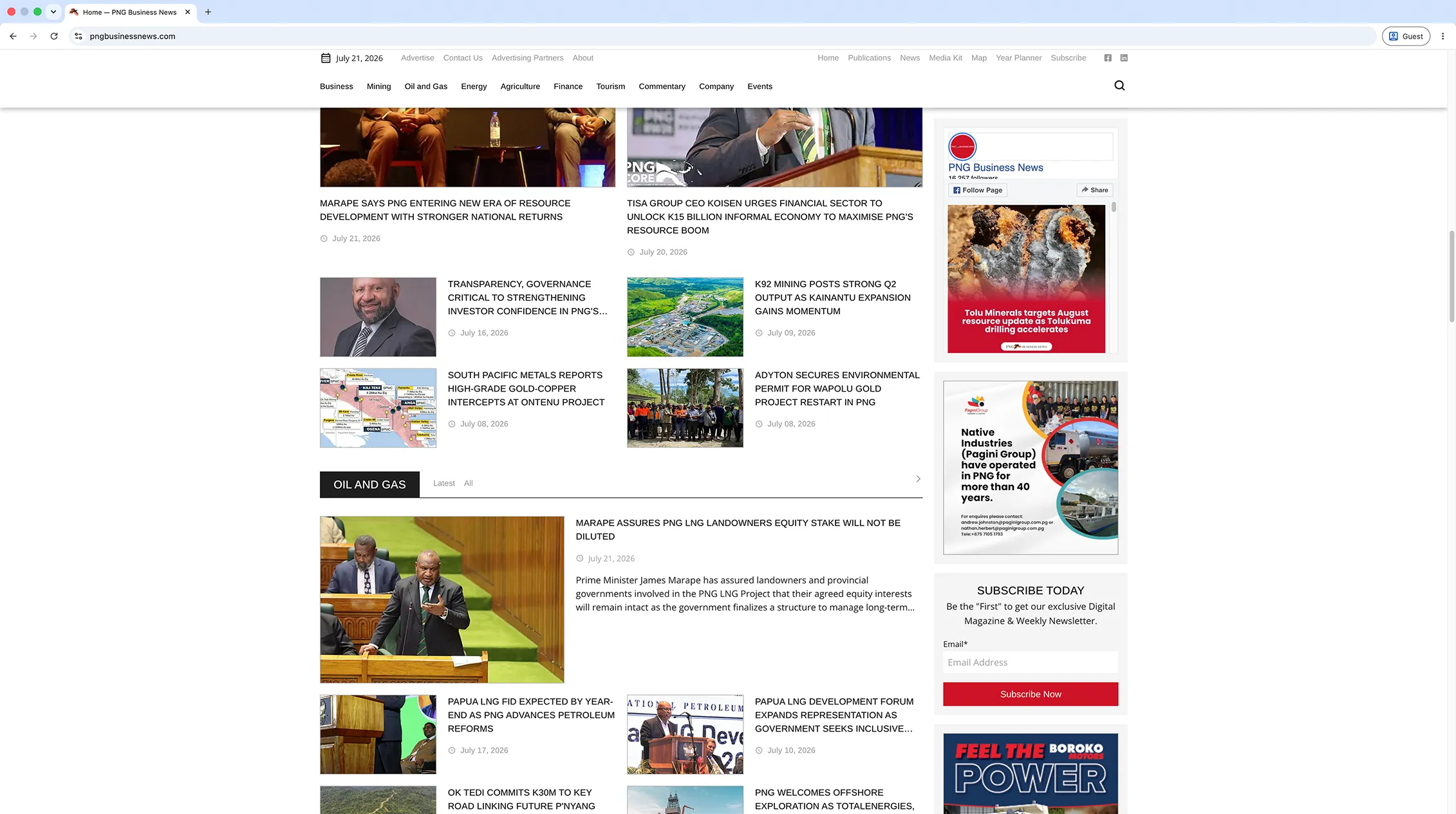Image resolution: width=1456 pixels, height=814 pixels.
Task: Click the Home link in top bar
Action: click(x=828, y=58)
